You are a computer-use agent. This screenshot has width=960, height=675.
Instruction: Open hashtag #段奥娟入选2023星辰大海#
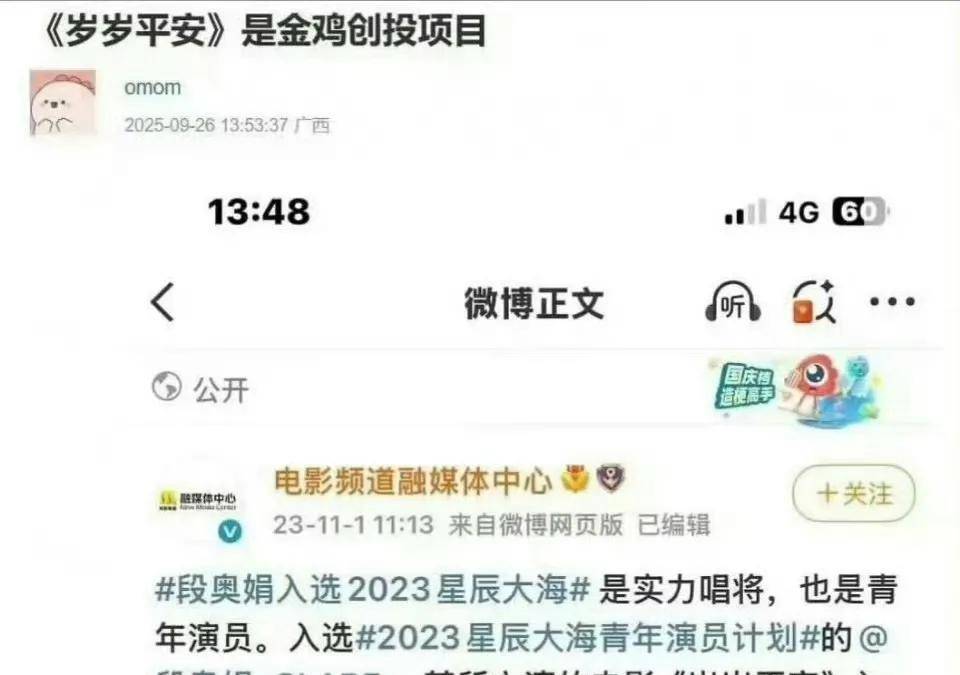point(372,589)
